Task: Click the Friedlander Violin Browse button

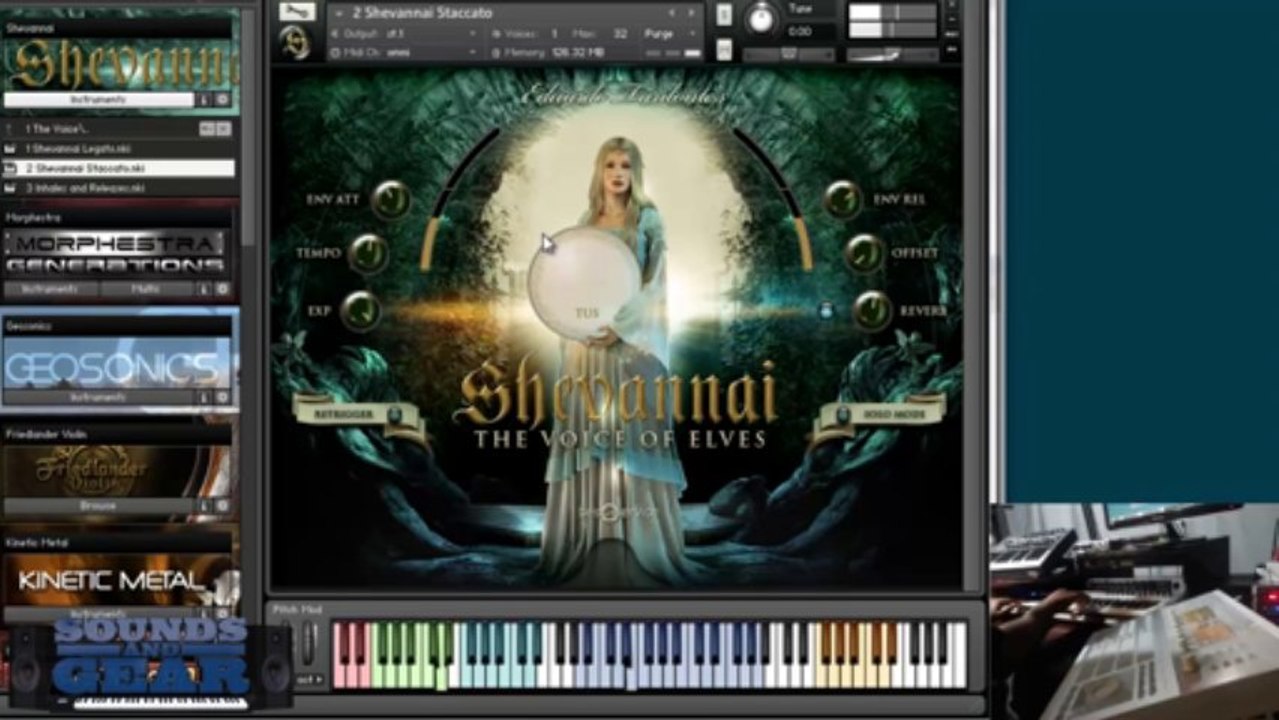Action: click(98, 506)
